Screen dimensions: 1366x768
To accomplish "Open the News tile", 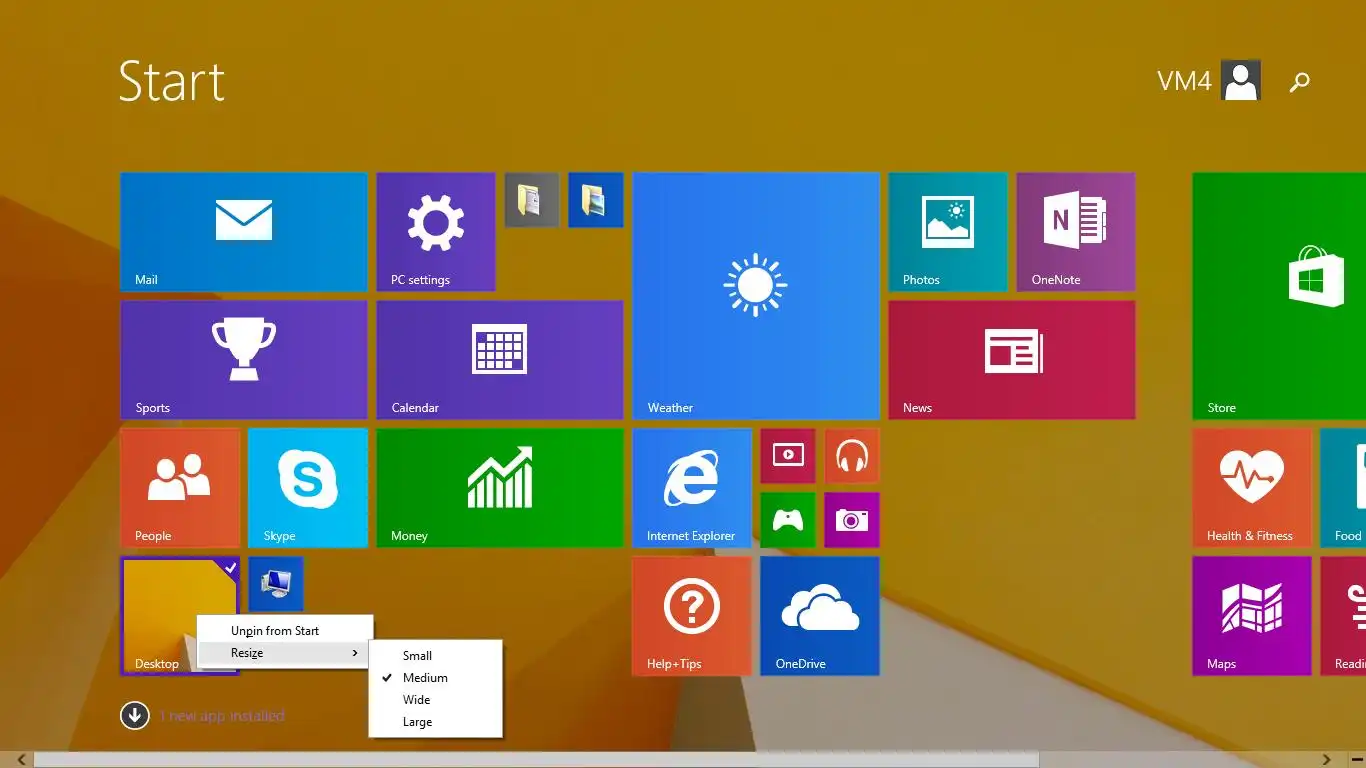I will click(x=1012, y=360).
